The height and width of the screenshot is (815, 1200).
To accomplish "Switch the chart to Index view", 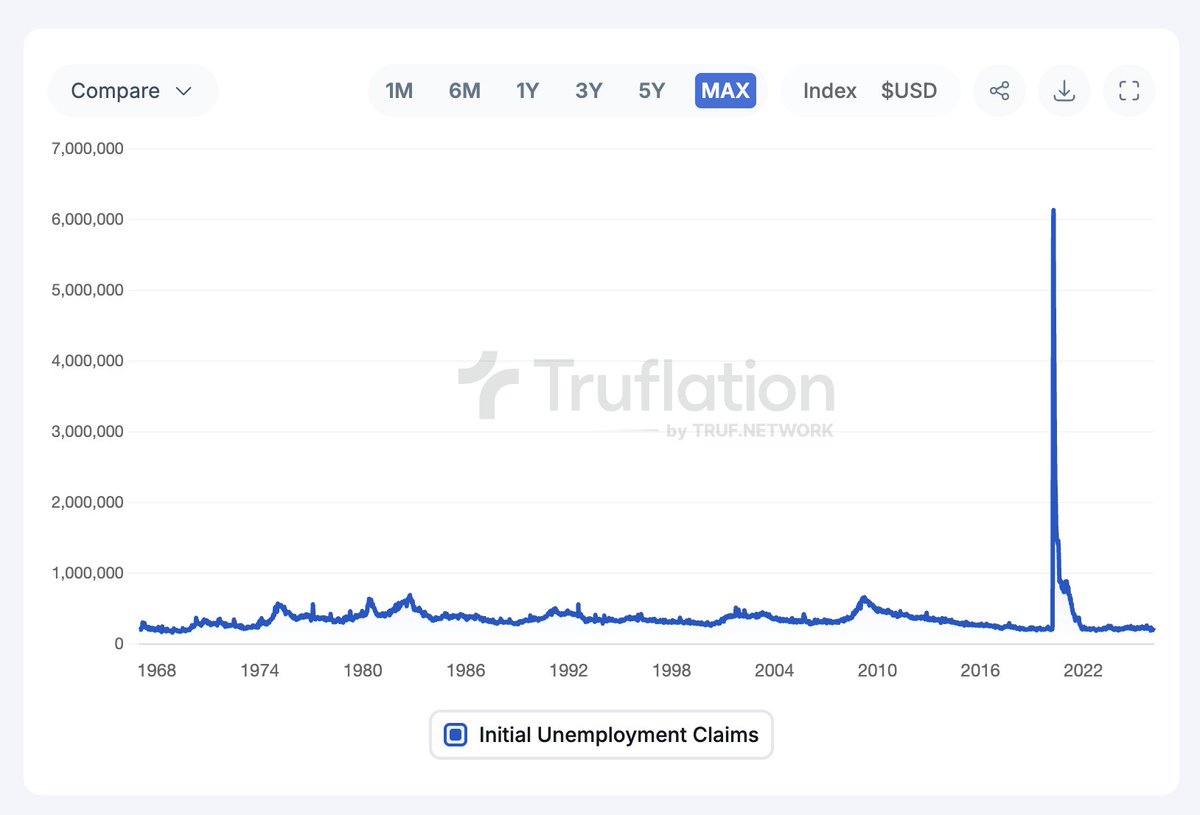I will (829, 90).
